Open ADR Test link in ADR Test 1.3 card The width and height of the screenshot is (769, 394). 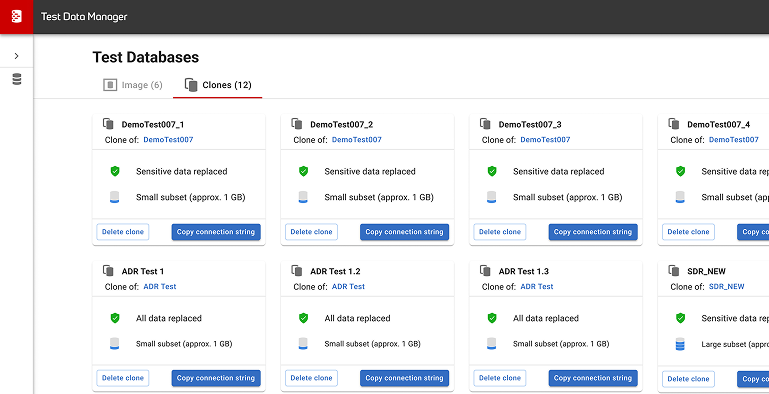pos(537,287)
